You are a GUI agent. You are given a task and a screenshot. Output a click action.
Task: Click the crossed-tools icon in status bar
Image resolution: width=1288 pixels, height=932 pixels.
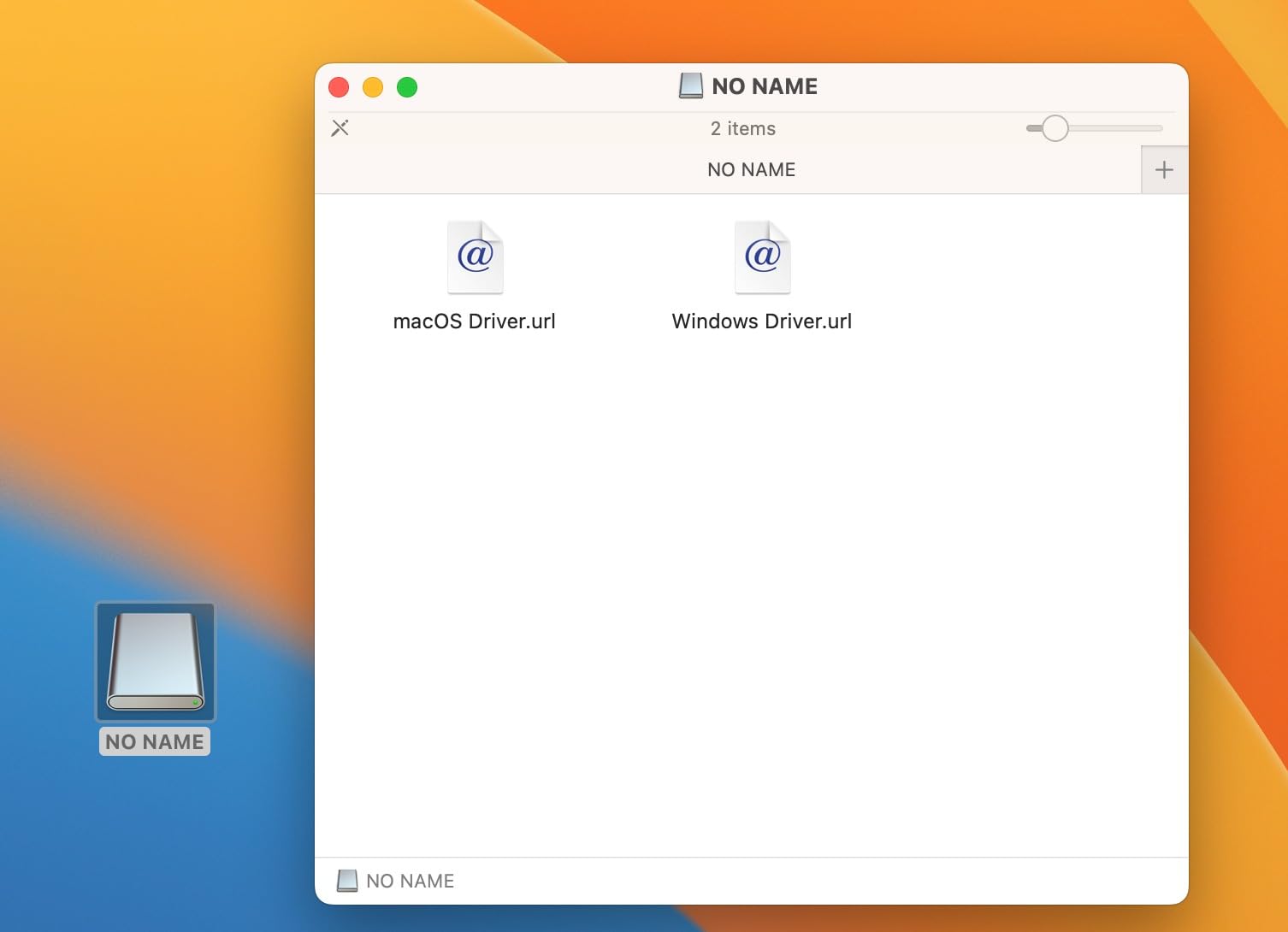[x=340, y=128]
